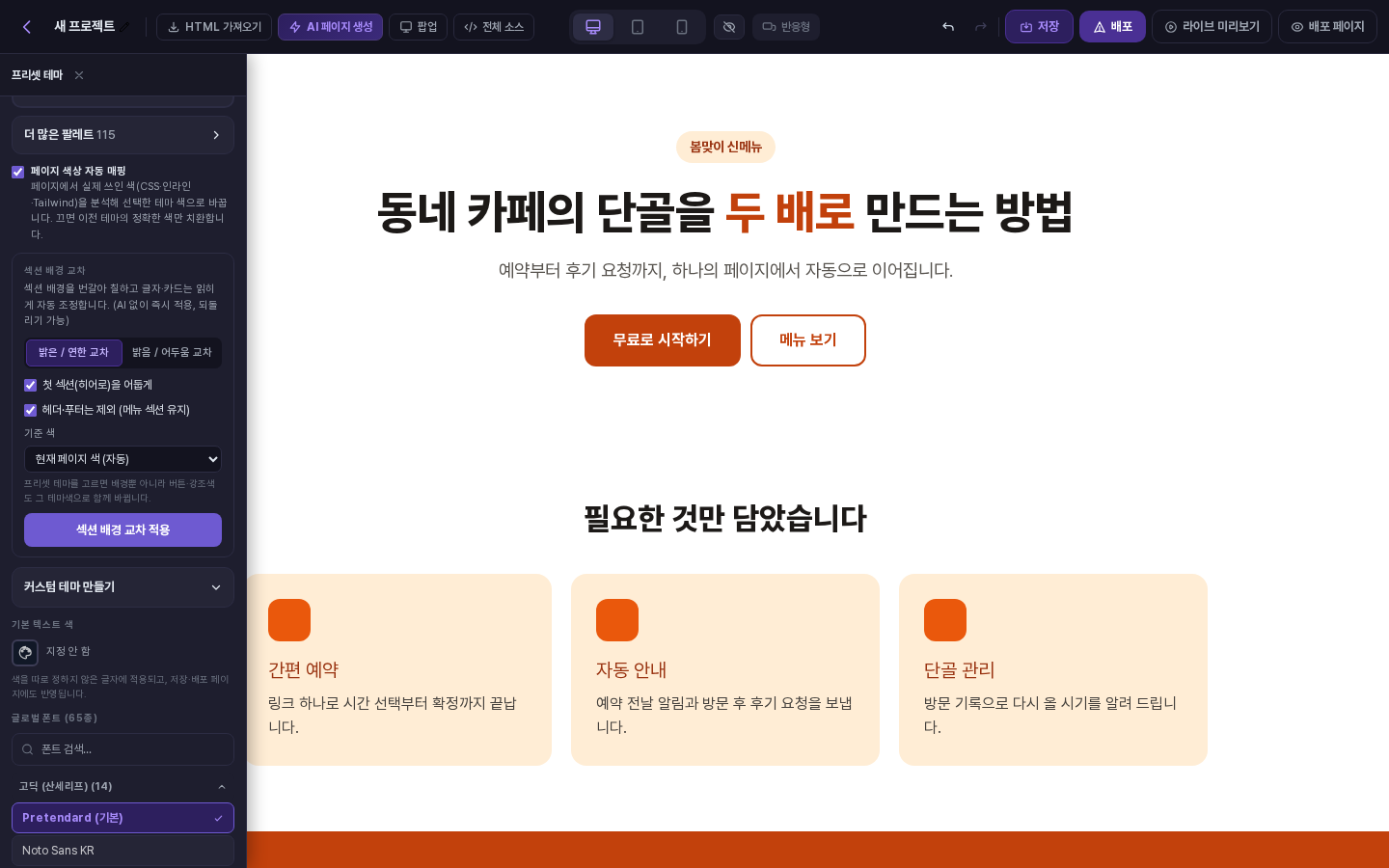Collapse 고딕 (산세리프) font group
Image resolution: width=1389 pixels, height=868 pixels.
coord(123,787)
